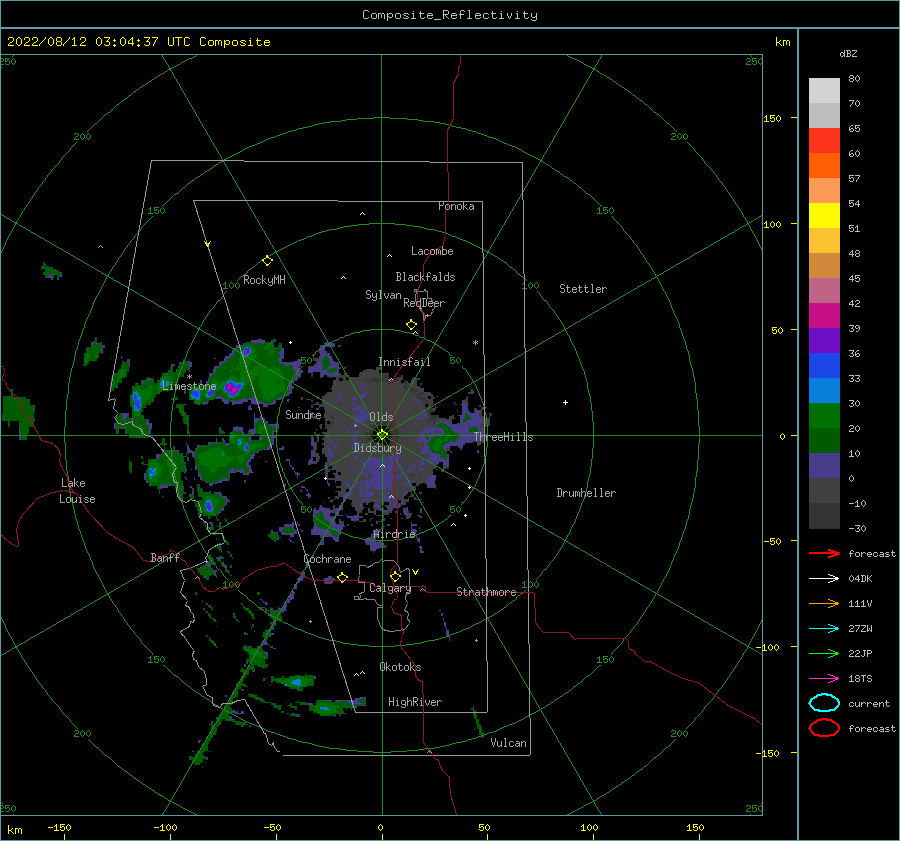This screenshot has height=841, width=900.
Task: Click the Drumheller town label
Action: (586, 493)
